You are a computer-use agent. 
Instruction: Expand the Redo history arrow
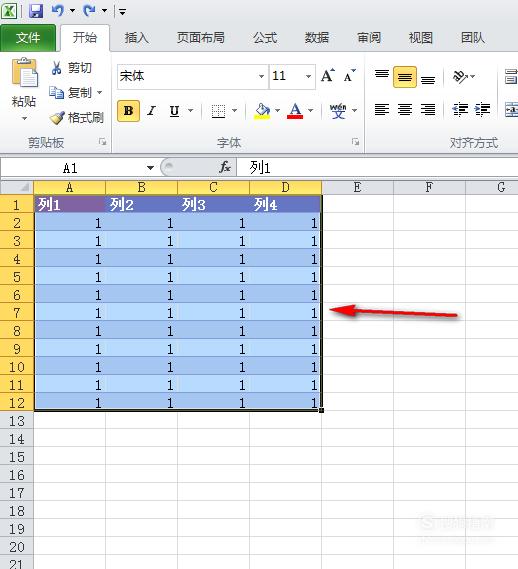(104, 11)
